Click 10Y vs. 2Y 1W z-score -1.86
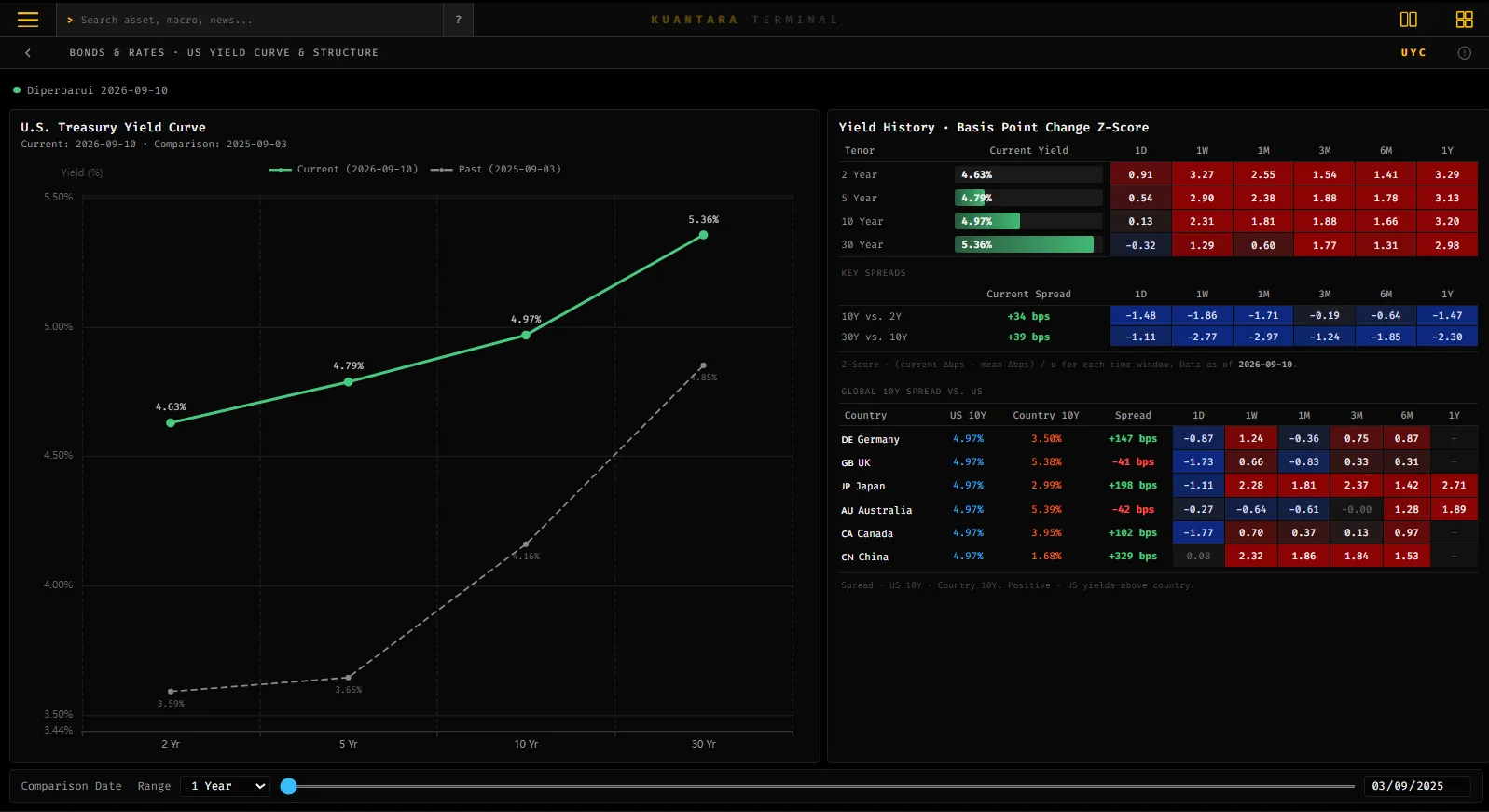 (x=1202, y=316)
